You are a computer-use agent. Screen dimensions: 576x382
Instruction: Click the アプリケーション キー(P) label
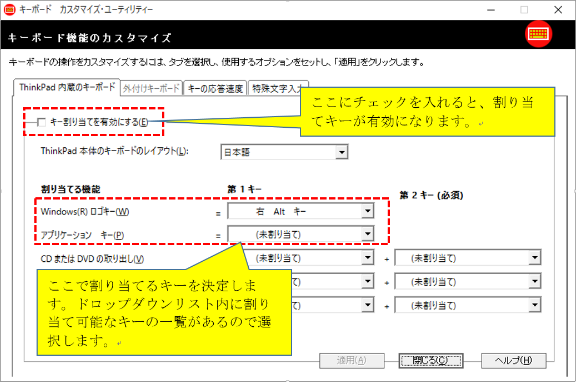tap(82, 235)
